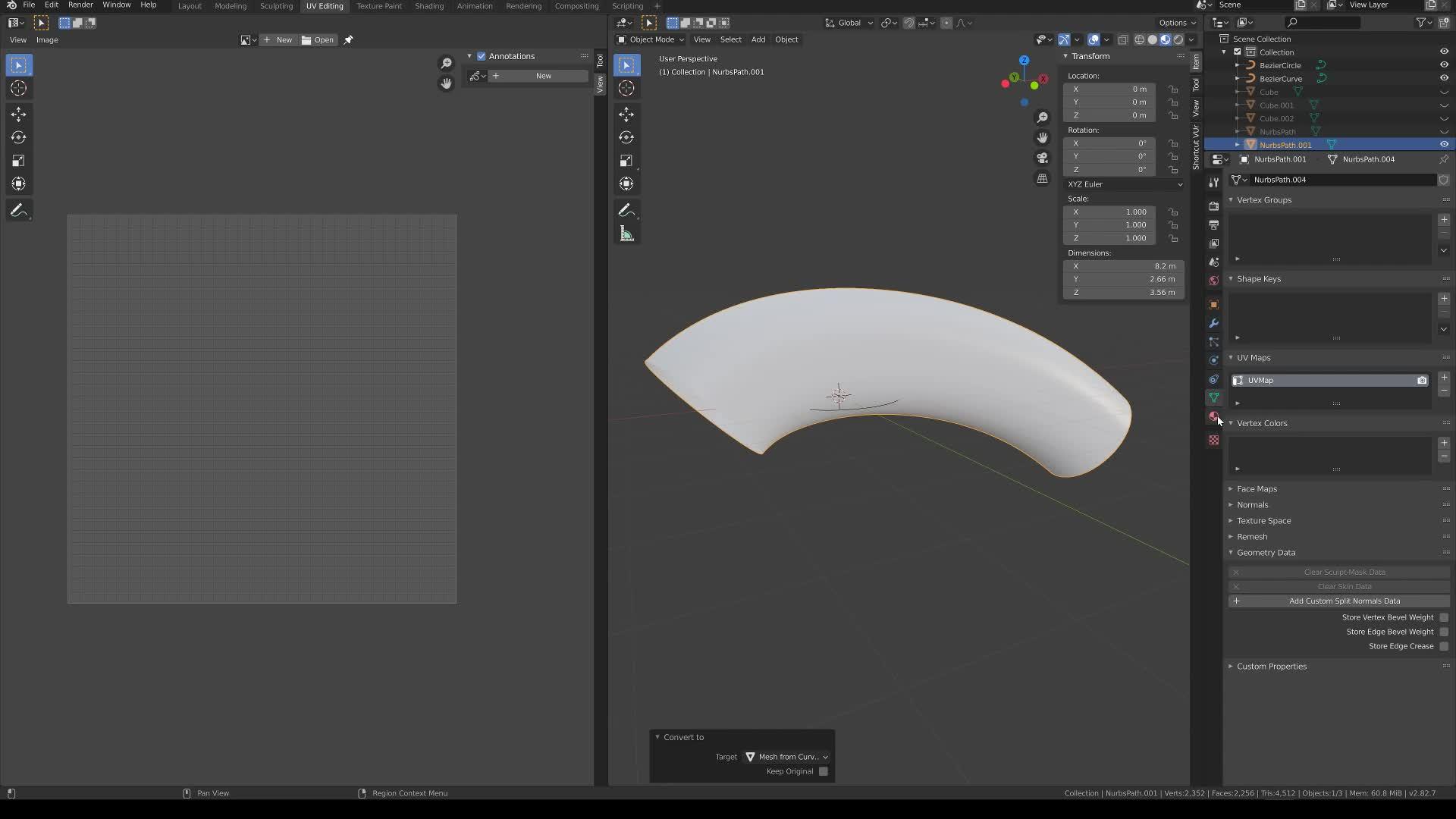
Task: Collapse the Geometry Data panel
Action: (x=1266, y=553)
